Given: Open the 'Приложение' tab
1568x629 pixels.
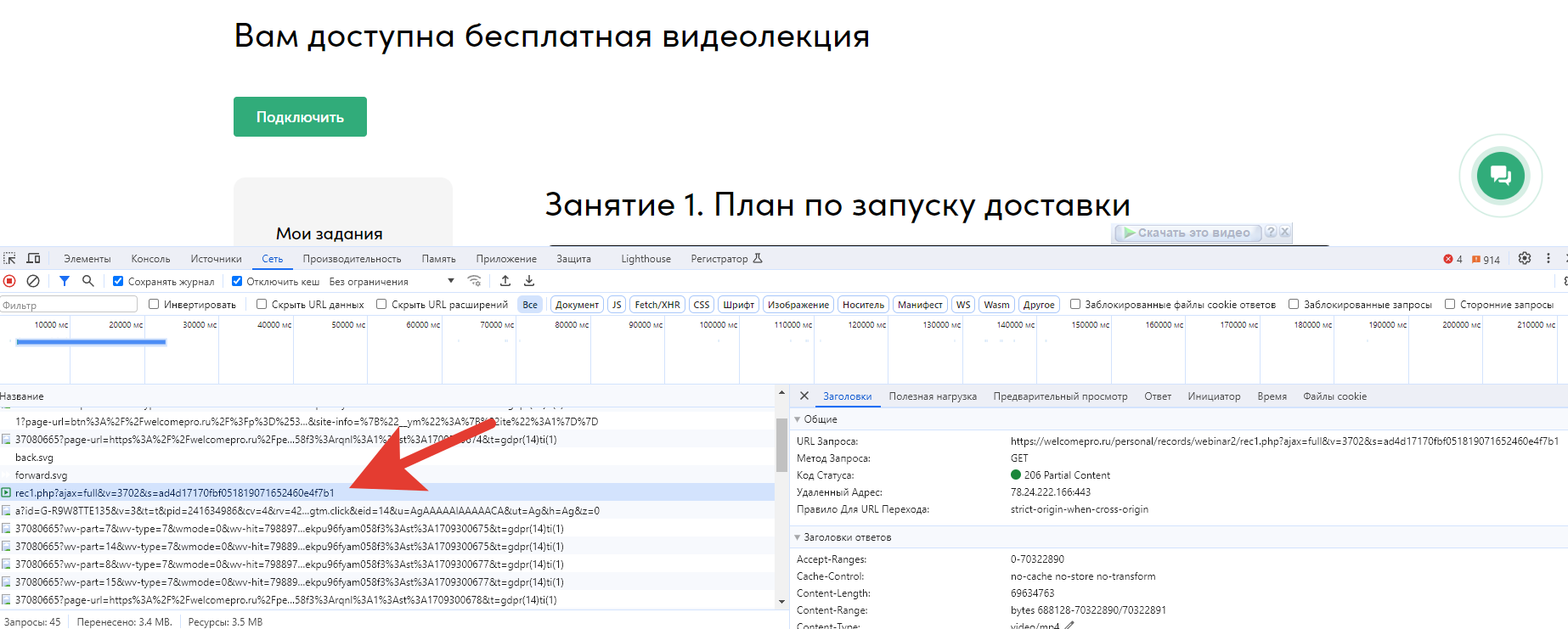Looking at the screenshot, I should click(506, 259).
